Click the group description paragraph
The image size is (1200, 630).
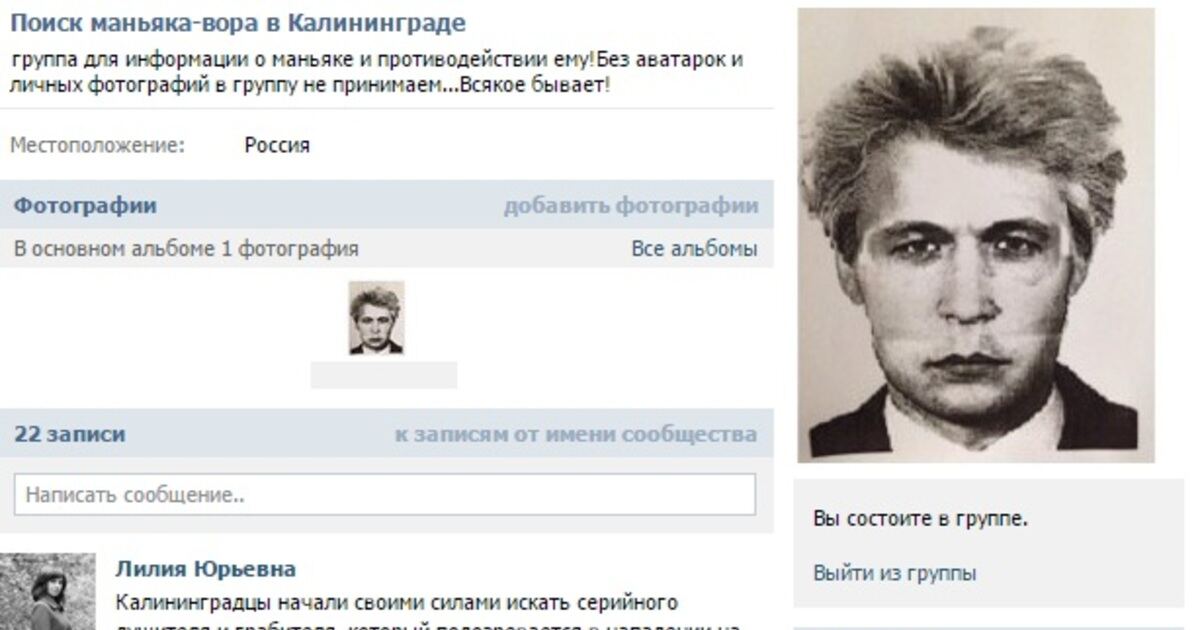click(x=376, y=72)
